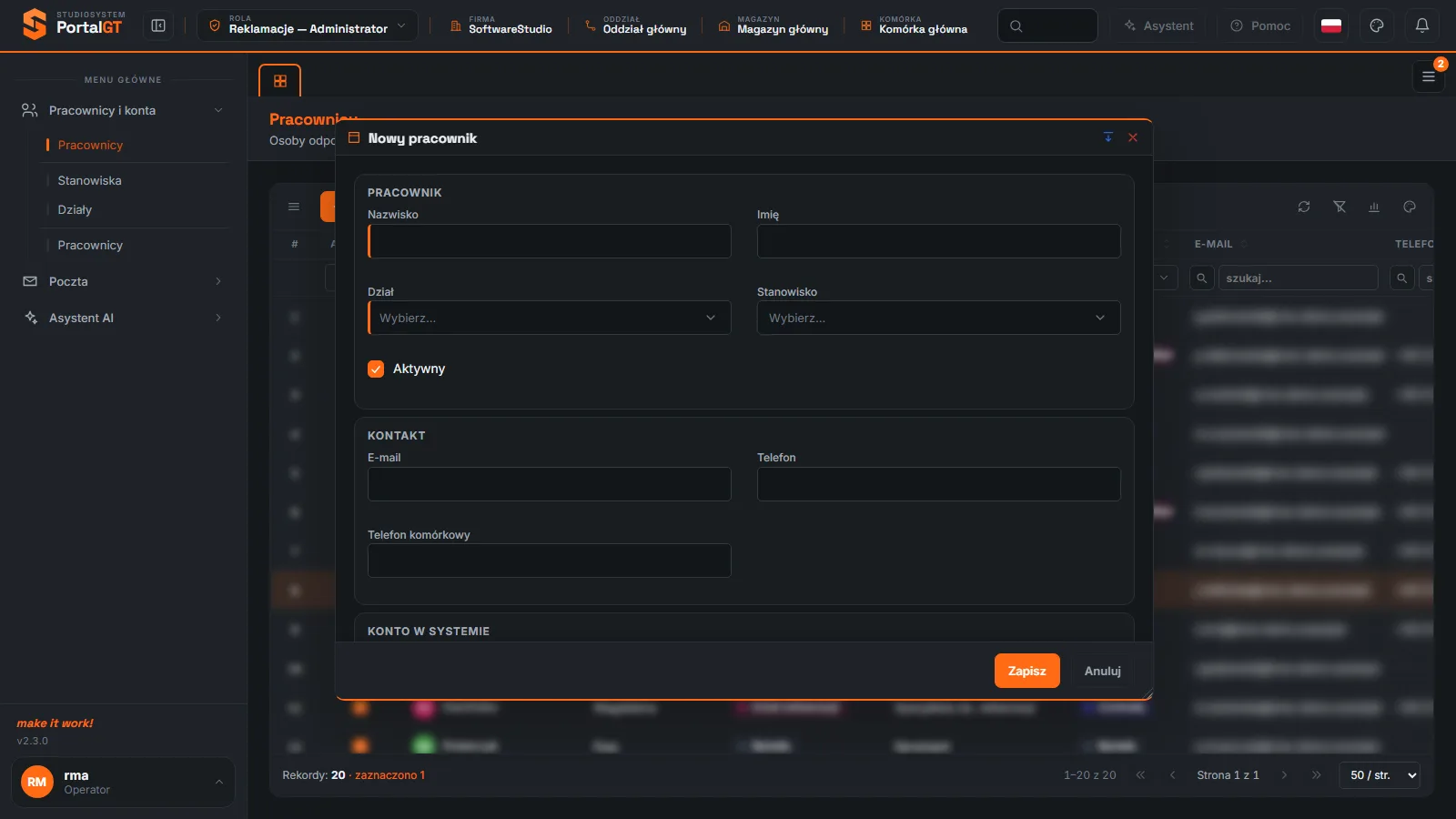
Task: Uncheck the Aktywny checkbox
Action: tap(376, 369)
